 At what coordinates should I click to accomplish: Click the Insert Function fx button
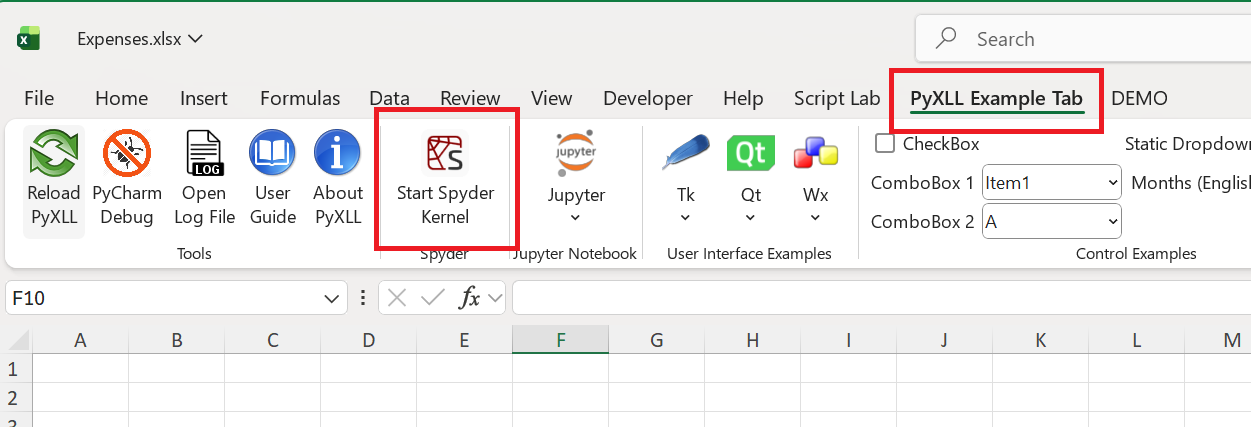pos(470,298)
